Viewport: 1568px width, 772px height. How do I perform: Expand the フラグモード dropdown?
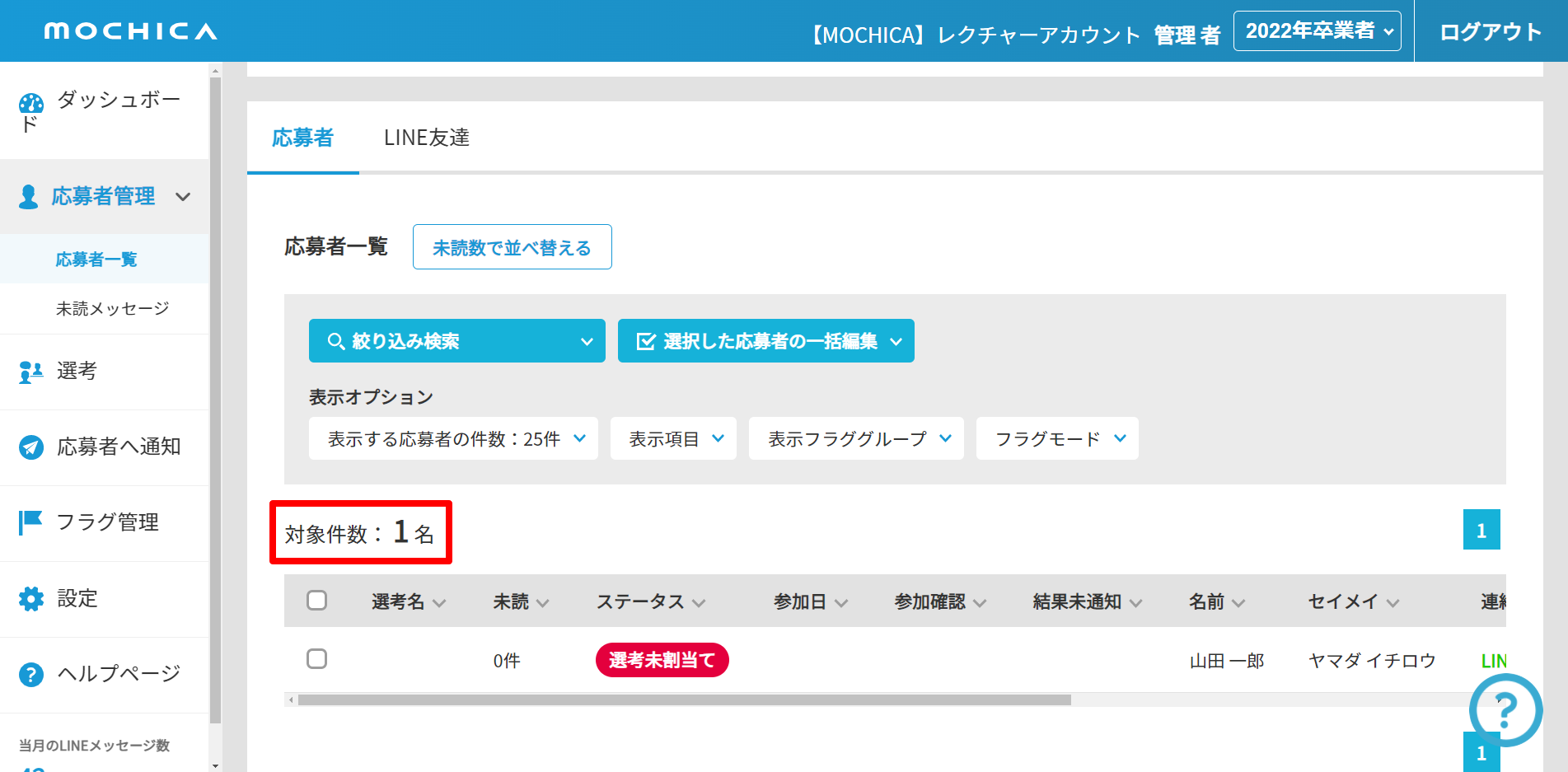(1056, 438)
